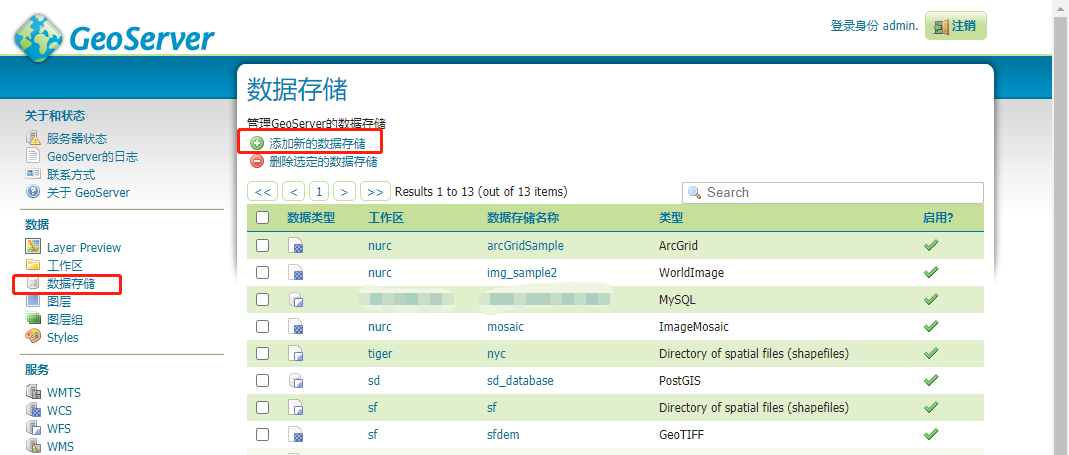
Task: Click the Styles palette icon
Action: click(33, 337)
